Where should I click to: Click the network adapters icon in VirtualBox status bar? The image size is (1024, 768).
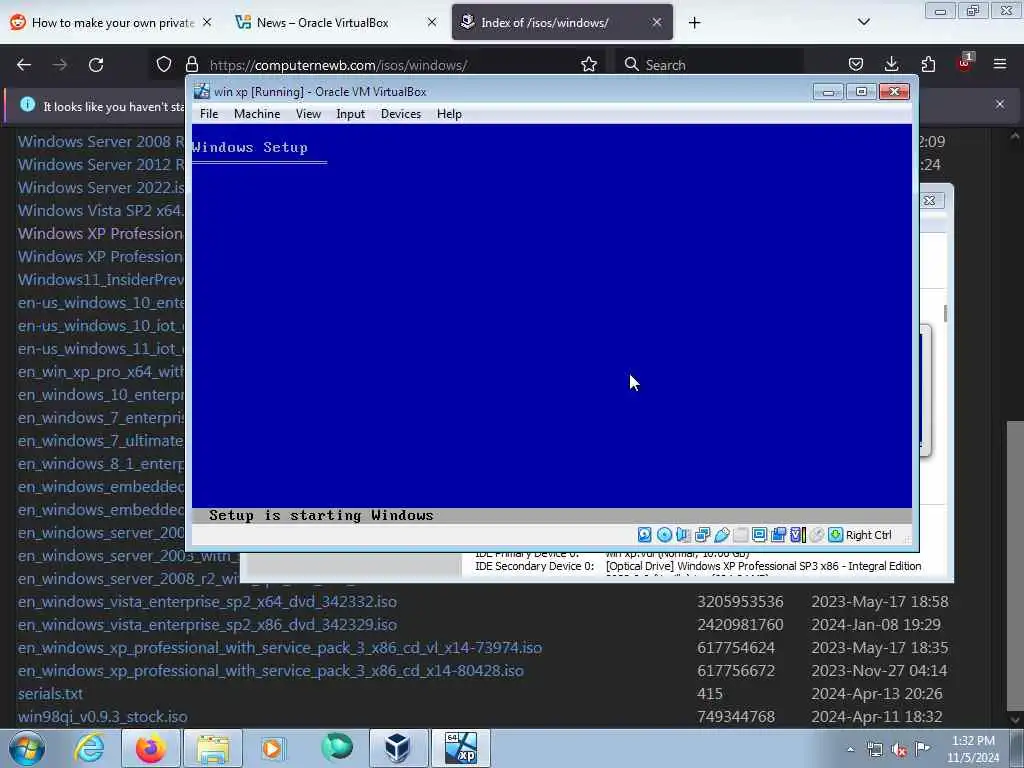click(703, 535)
